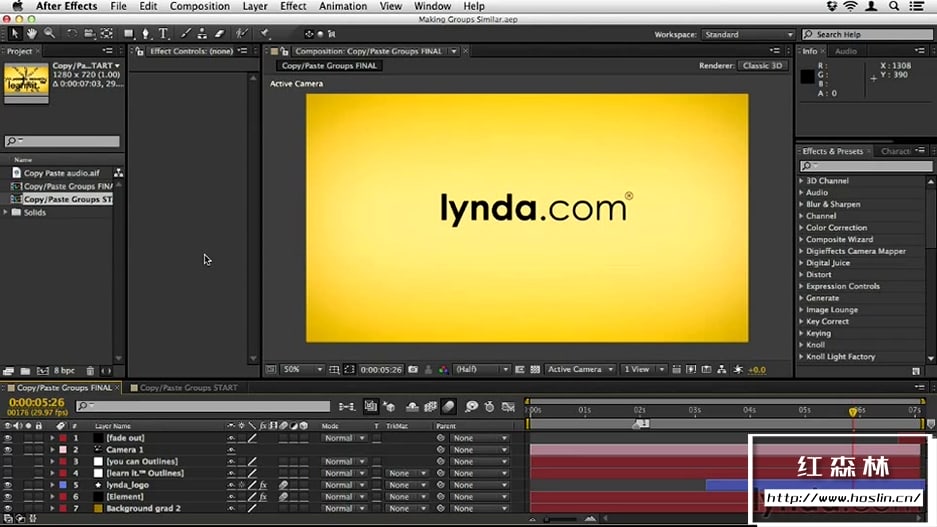Screen dimensions: 937x527
Task: Select the Zoom magnifier tool
Action: coord(50,34)
